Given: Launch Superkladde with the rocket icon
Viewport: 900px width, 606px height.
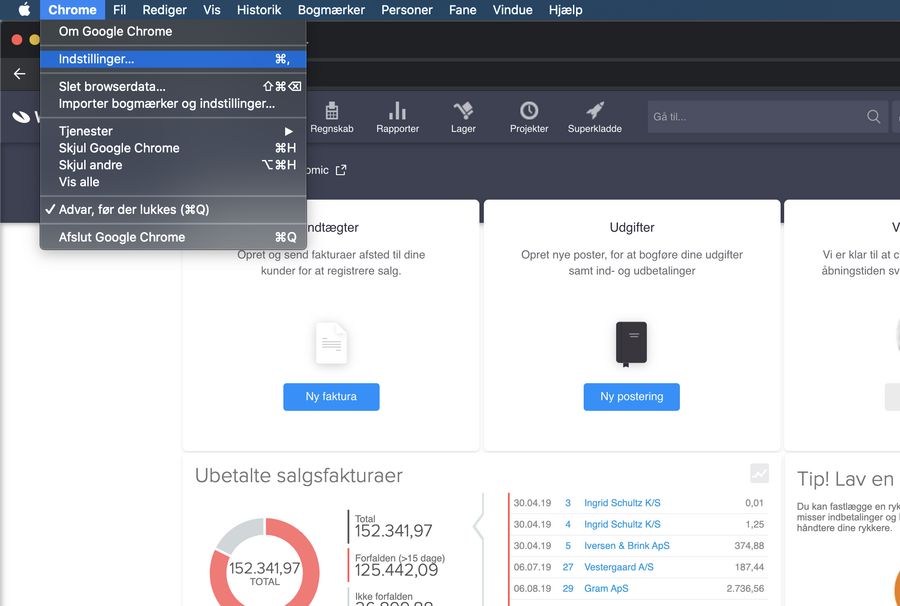Looking at the screenshot, I should pyautogui.click(x=594, y=110).
